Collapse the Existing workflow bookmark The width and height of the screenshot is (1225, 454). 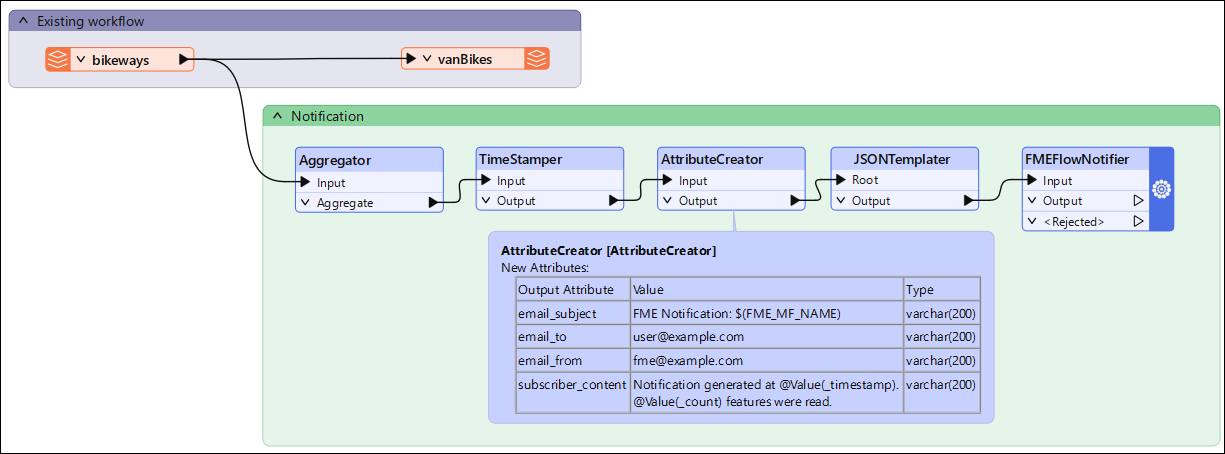pos(24,21)
